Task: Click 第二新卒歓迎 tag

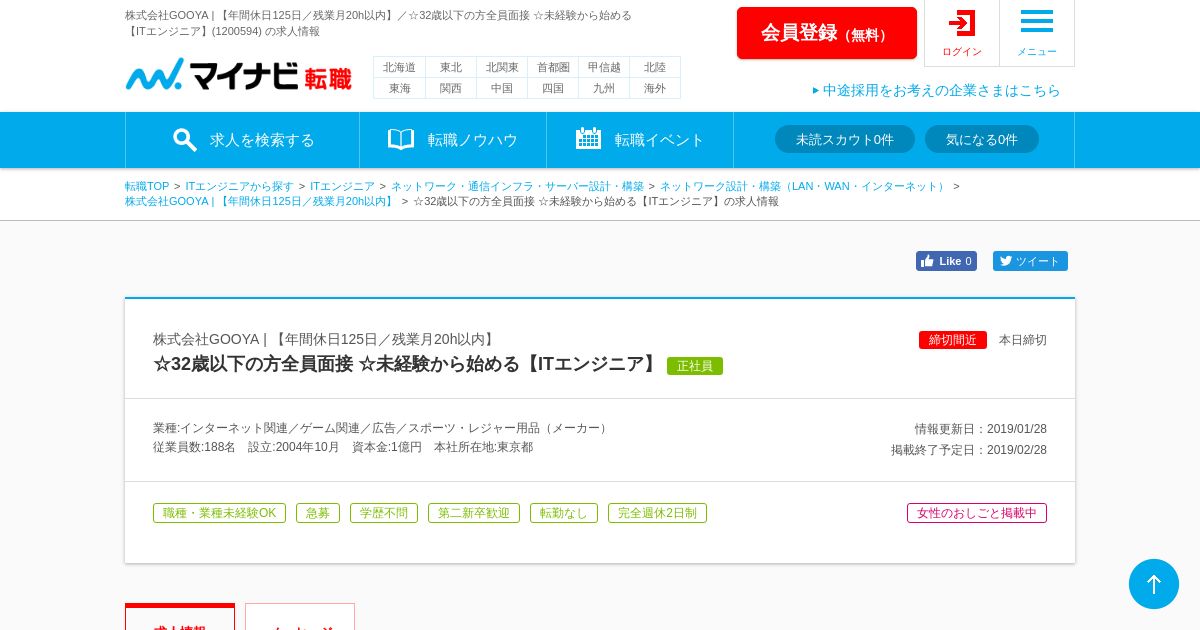Action: click(x=474, y=513)
